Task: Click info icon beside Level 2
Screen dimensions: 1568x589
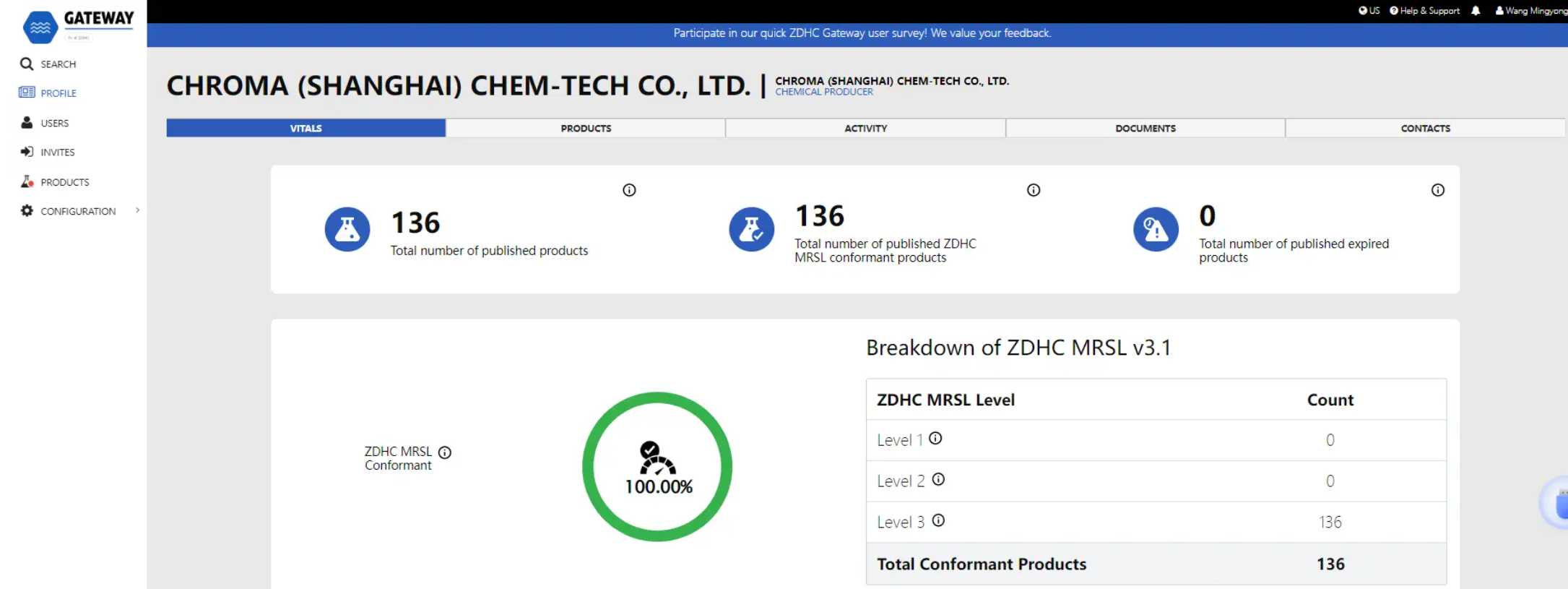Action: 938,479
